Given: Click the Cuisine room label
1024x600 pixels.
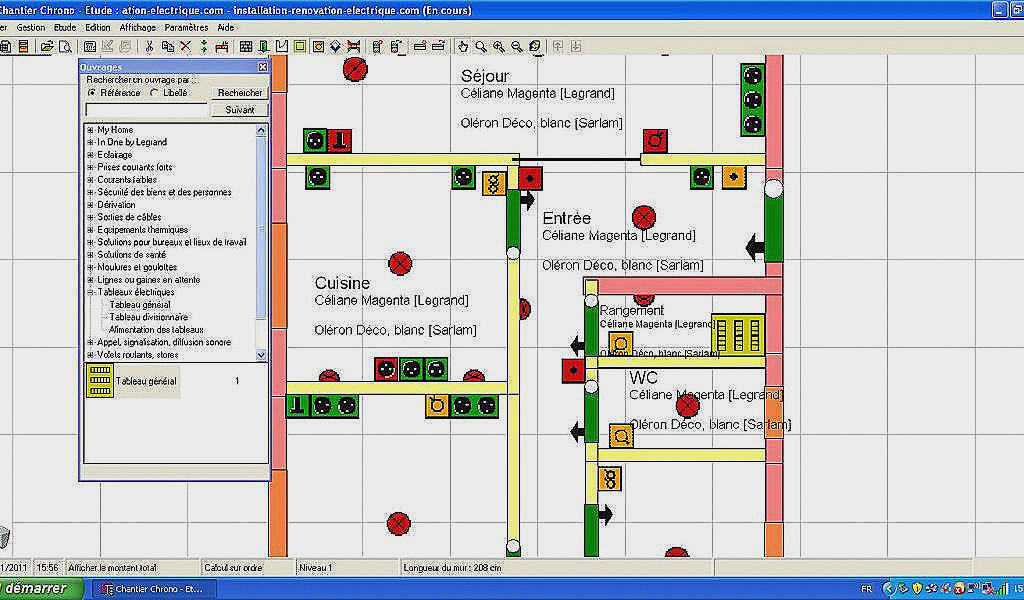Looking at the screenshot, I should pos(342,283).
